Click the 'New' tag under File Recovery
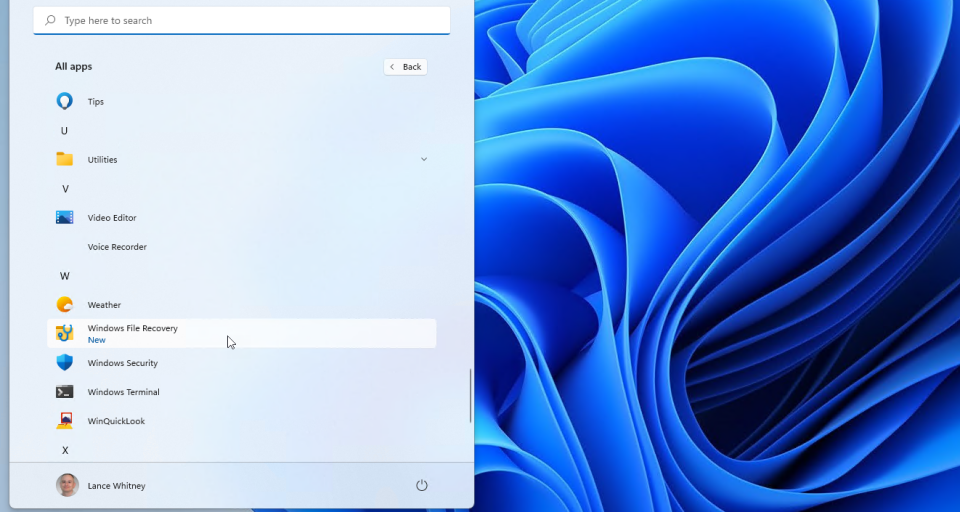 [97, 340]
